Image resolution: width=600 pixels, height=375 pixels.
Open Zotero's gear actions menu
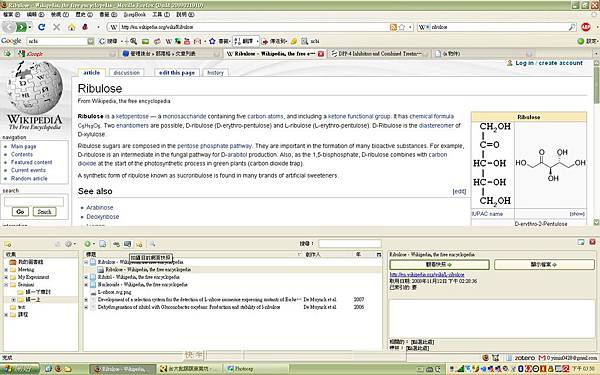(69, 244)
